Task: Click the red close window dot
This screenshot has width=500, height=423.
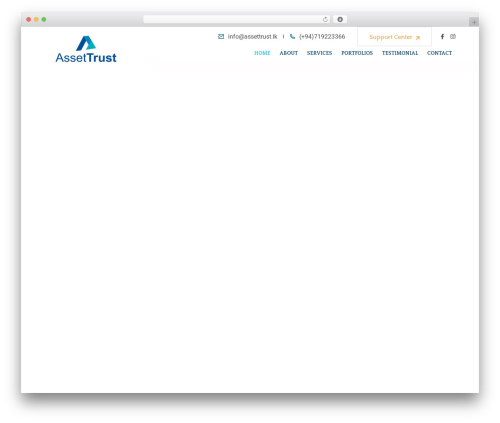Action: click(x=29, y=19)
